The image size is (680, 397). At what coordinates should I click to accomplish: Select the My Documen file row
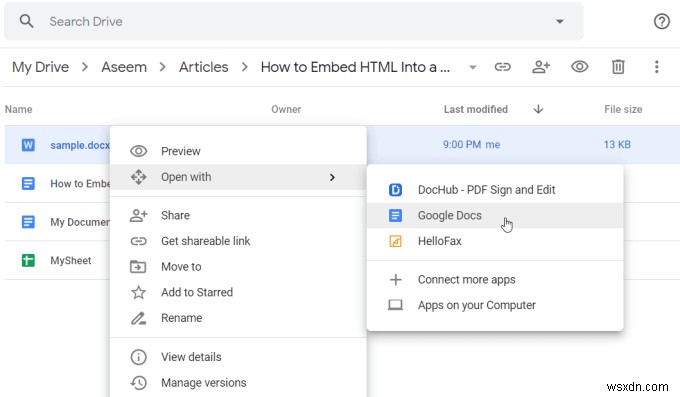pos(57,222)
